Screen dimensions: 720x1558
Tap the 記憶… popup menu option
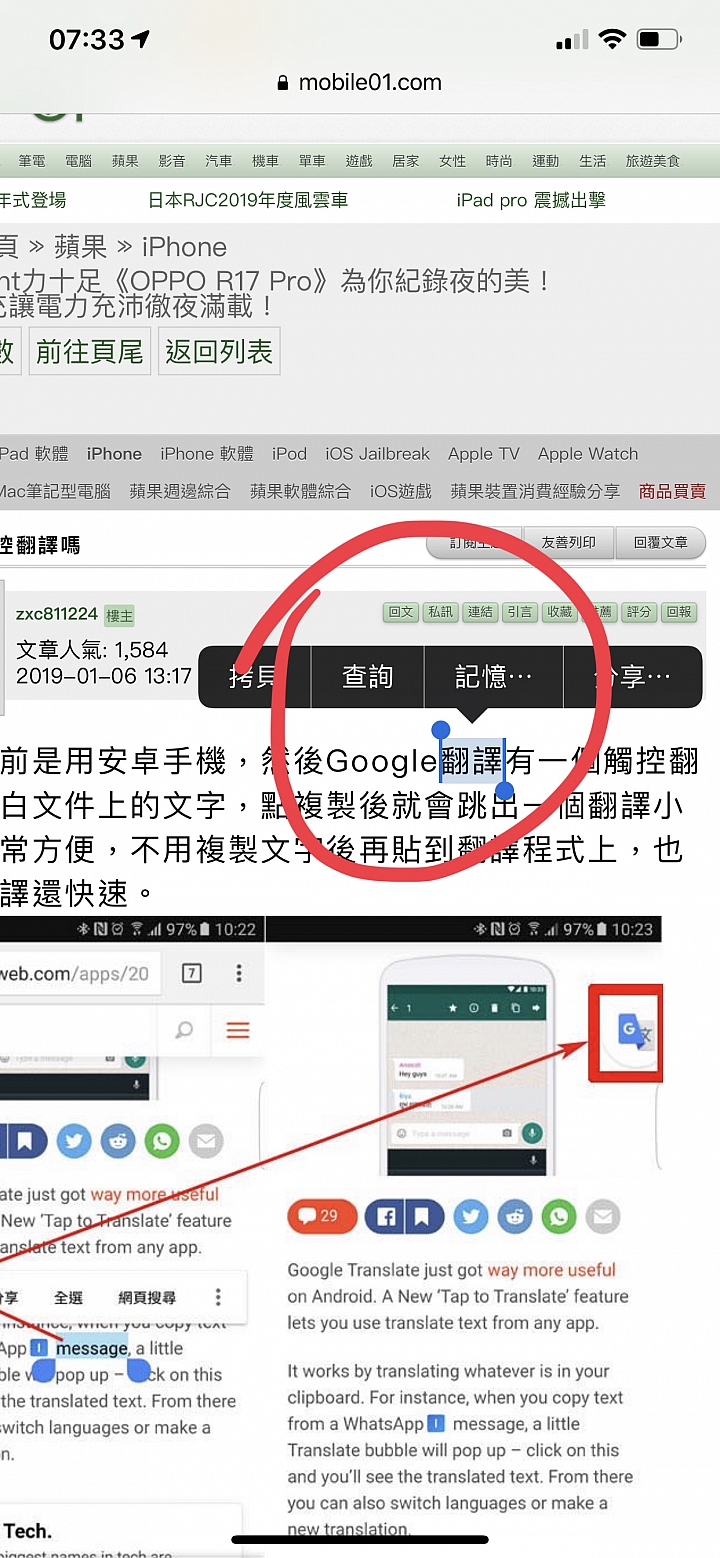click(x=494, y=677)
